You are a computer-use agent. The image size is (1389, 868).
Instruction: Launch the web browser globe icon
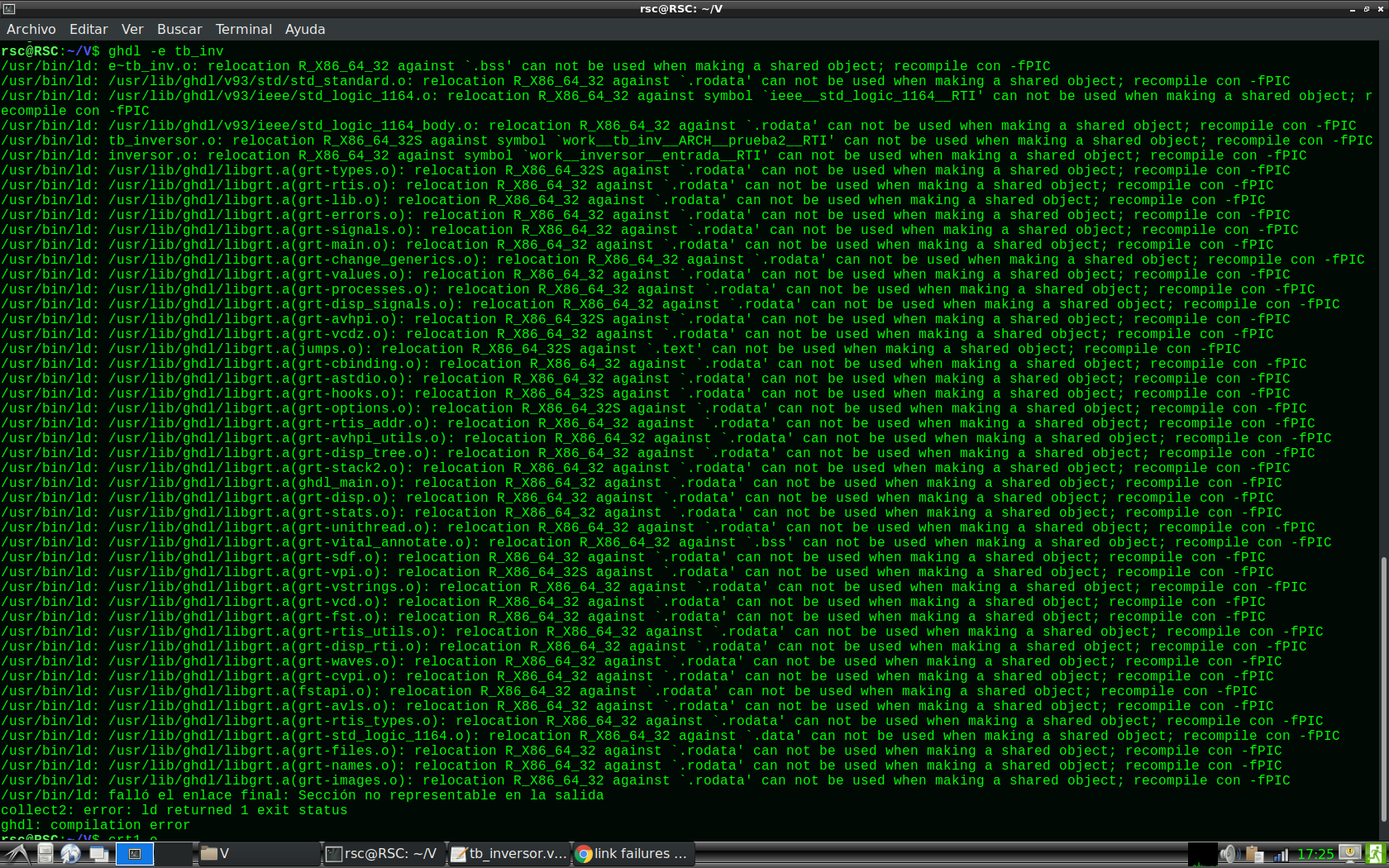[71, 854]
